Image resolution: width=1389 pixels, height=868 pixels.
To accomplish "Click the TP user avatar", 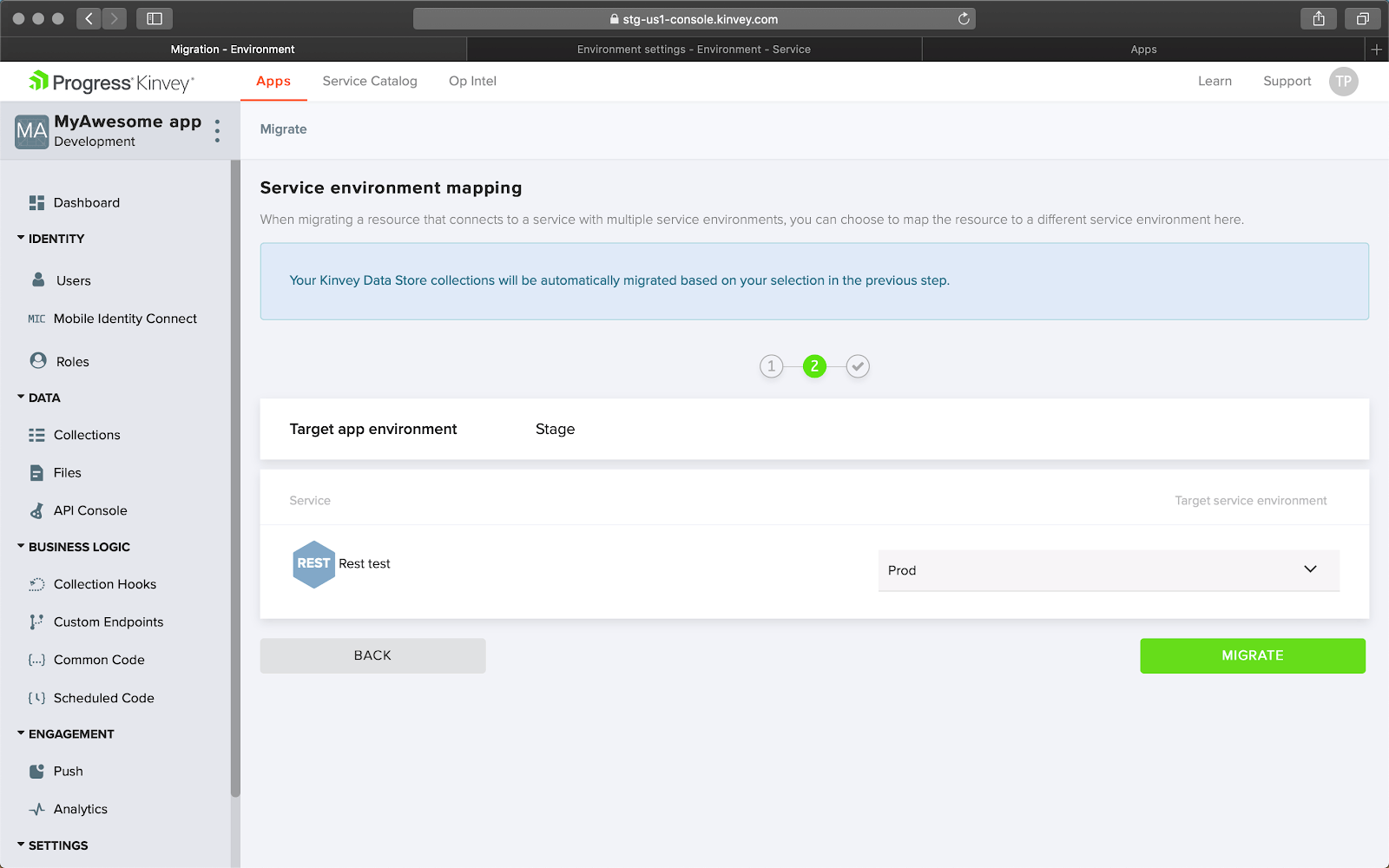I will coord(1343,82).
